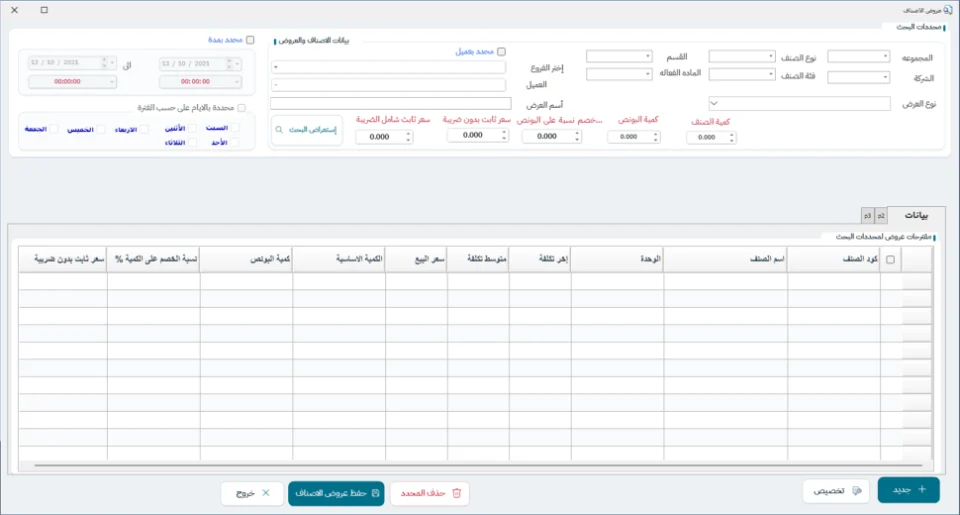Image resolution: width=960 pixels, height=515 pixels.
Task: Click the floppy-disk icon on حفظ عروض الاصناف
Action: 375,493
